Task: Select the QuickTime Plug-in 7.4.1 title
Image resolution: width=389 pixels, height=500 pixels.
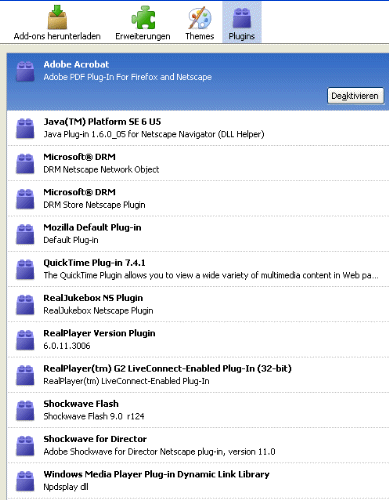Action: pyautogui.click(x=95, y=263)
